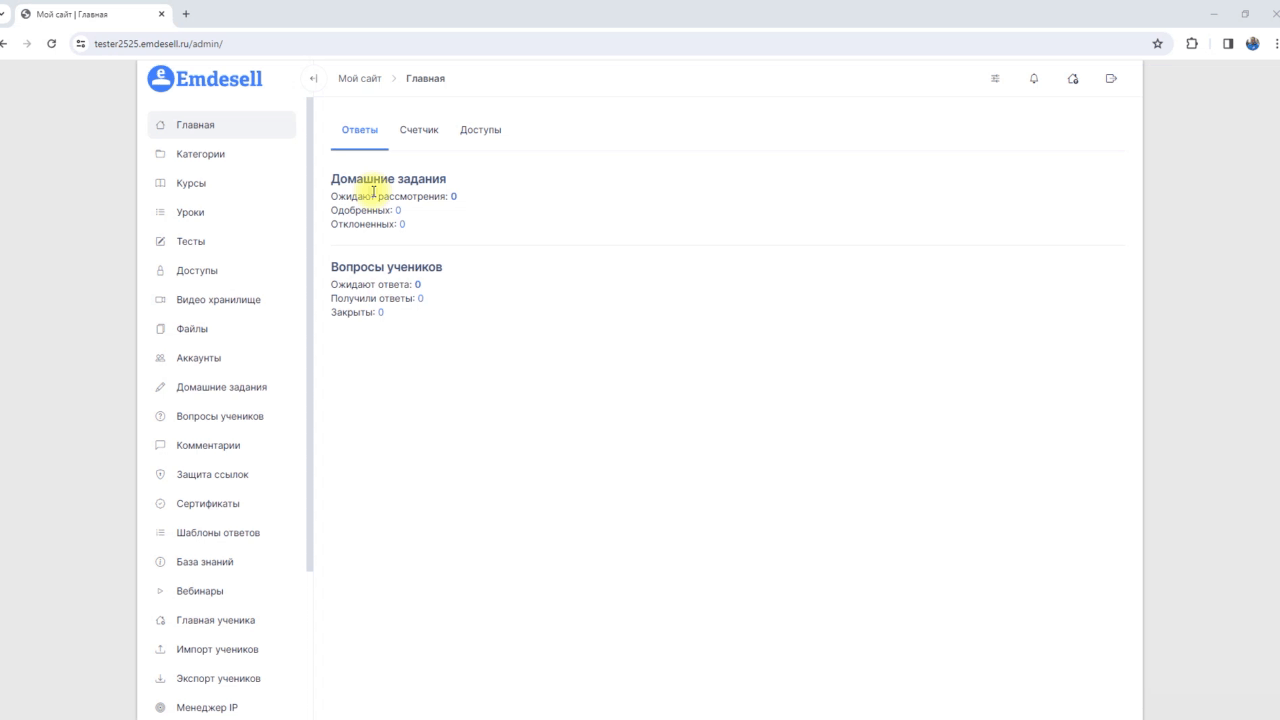
Task: Open the Отклоненных count link
Action: tap(402, 224)
